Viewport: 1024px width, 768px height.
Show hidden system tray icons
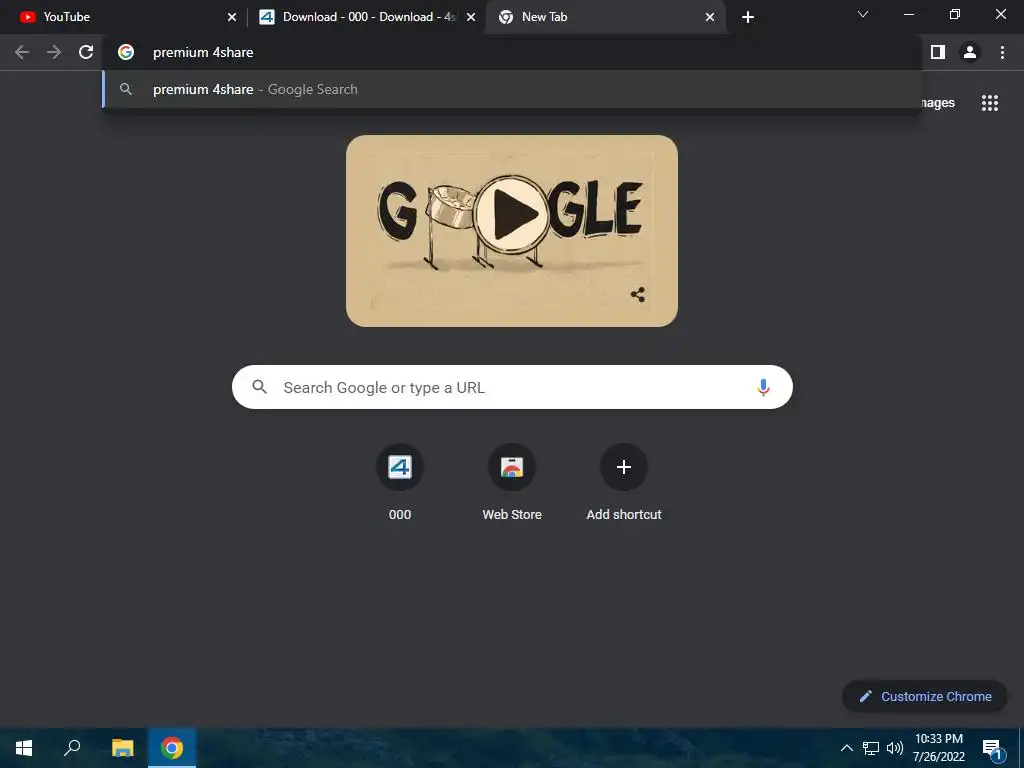pyautogui.click(x=846, y=748)
